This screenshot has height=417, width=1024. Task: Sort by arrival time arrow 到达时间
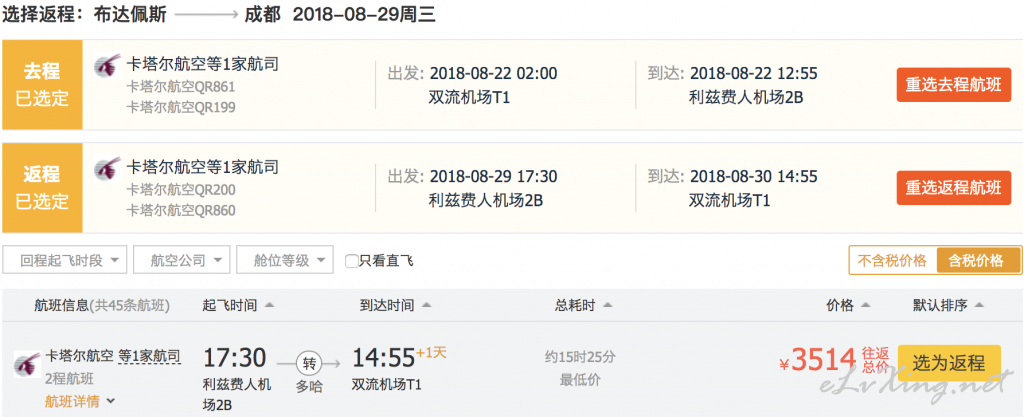(426, 305)
